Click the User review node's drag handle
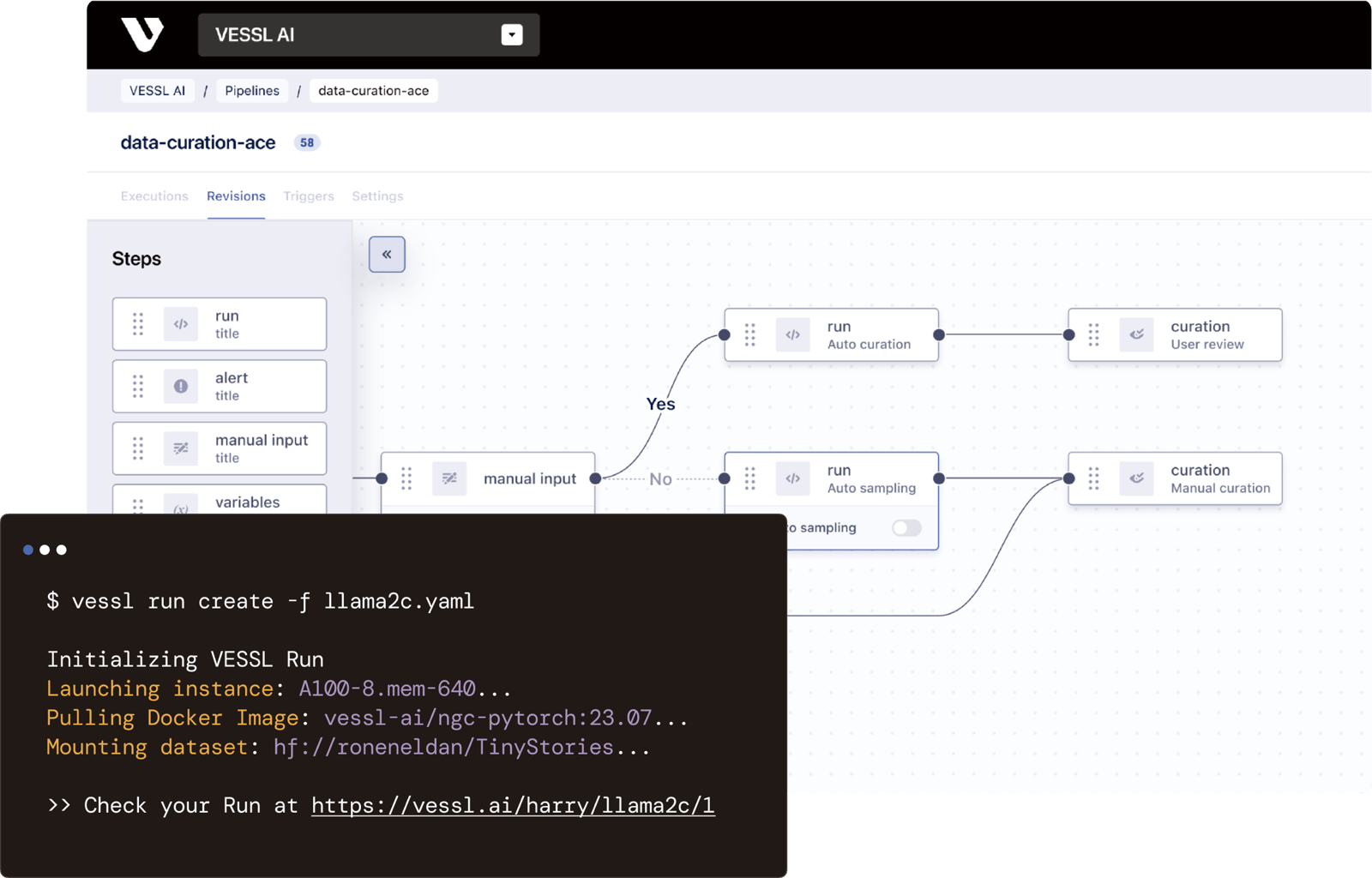Image resolution: width=1372 pixels, height=878 pixels. pos(1094,334)
